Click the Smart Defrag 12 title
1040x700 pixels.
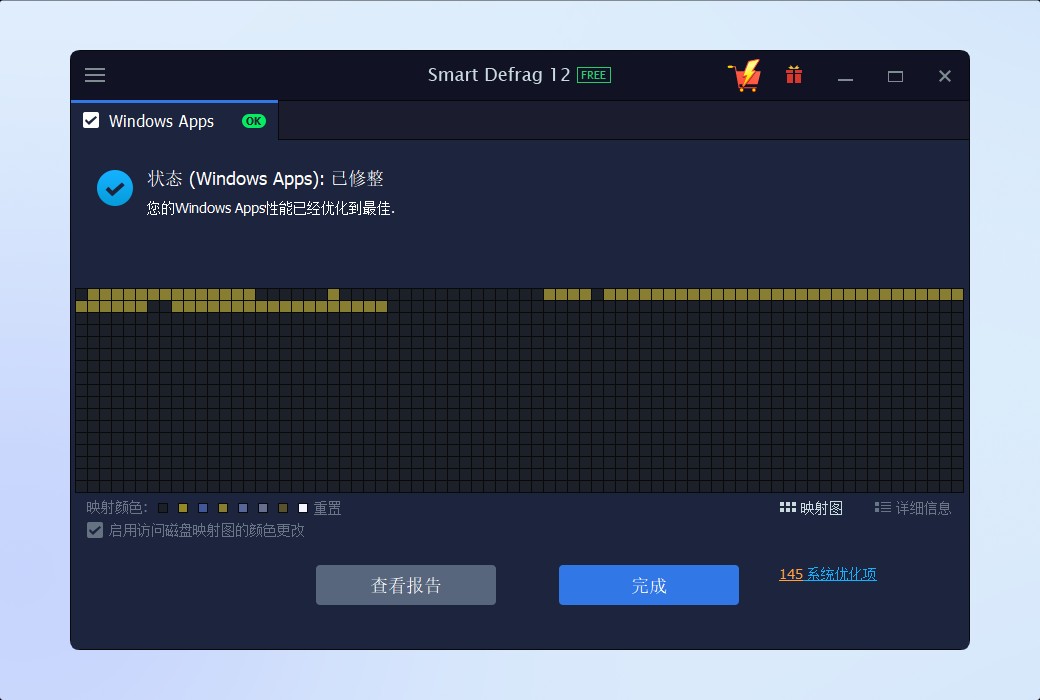point(499,75)
